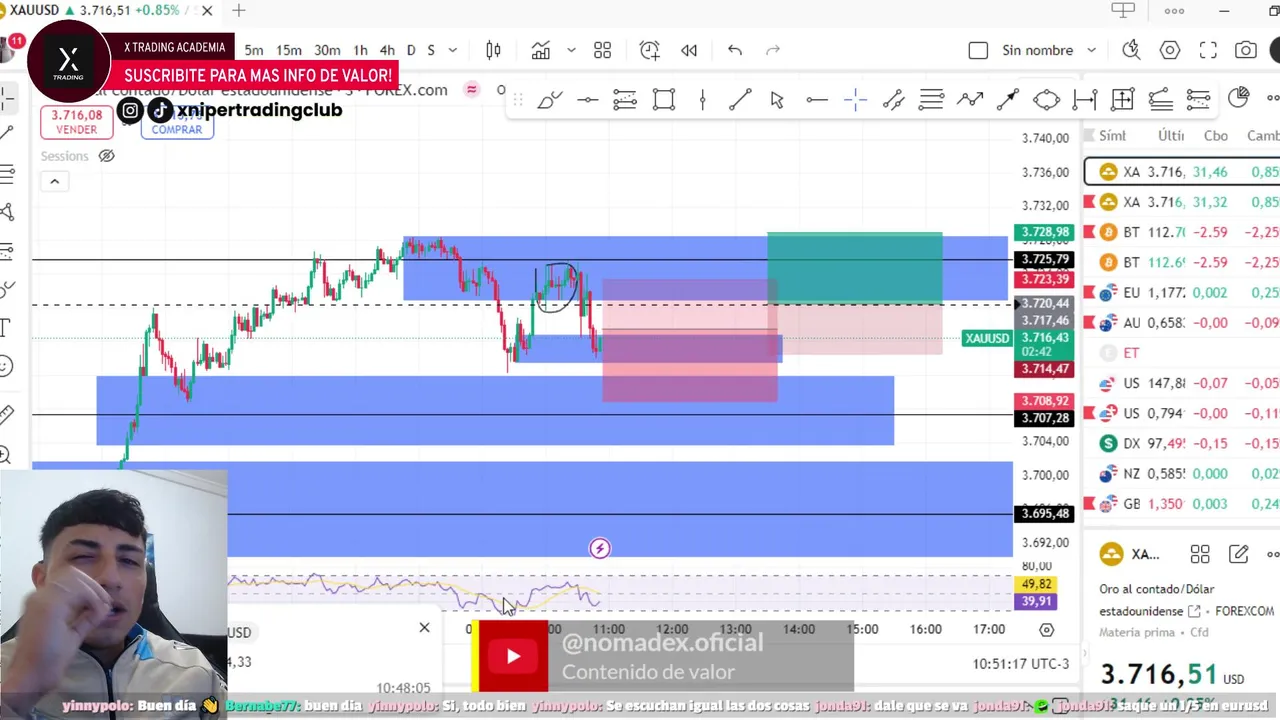Open the indicator templates grid icon
Viewport: 1280px width, 720px height.
pos(602,50)
